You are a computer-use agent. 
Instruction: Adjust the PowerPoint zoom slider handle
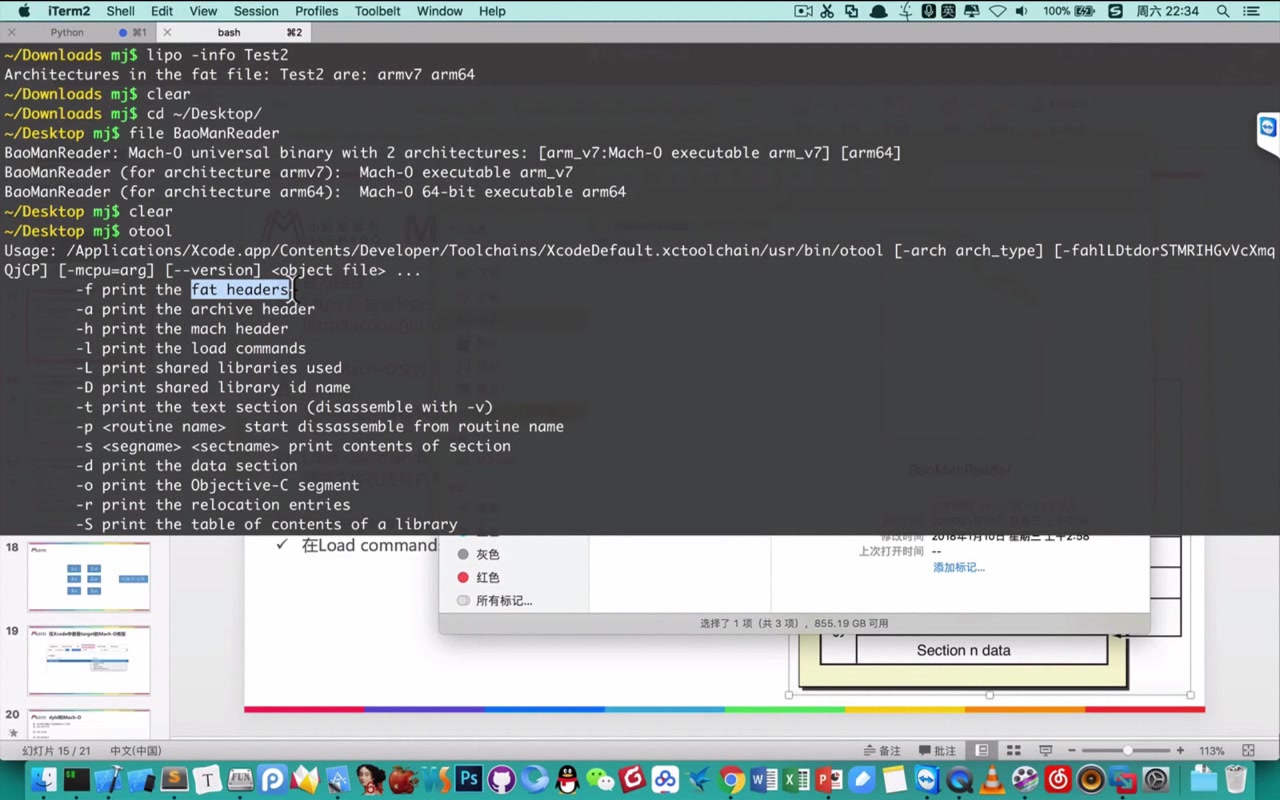1128,751
